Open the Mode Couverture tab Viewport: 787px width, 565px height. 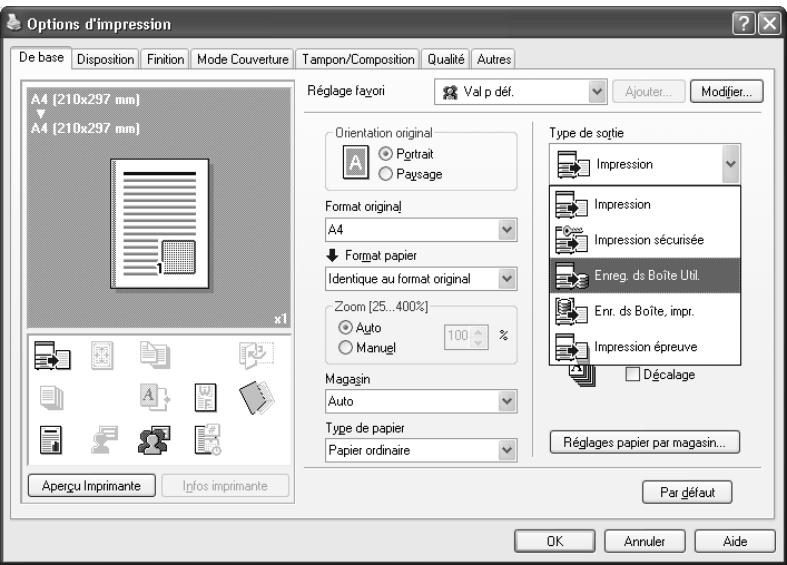coord(242,59)
